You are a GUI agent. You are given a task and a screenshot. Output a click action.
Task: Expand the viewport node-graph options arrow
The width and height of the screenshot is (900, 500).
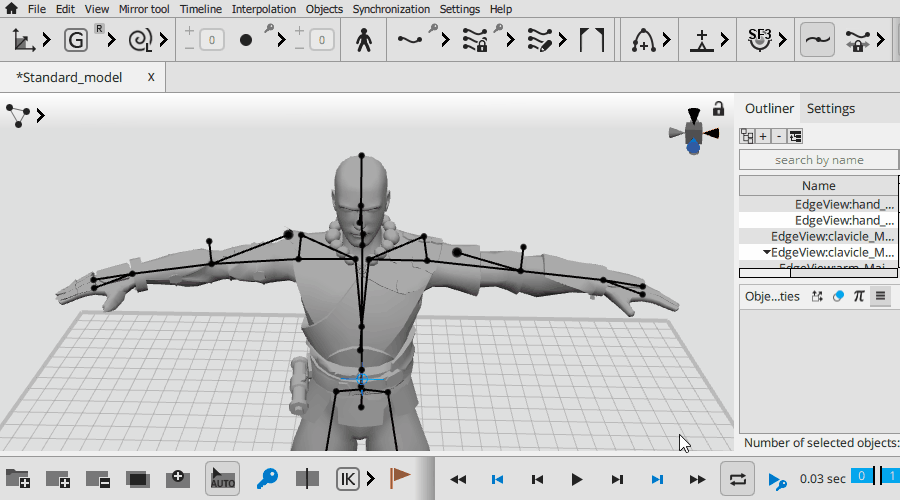pos(41,116)
